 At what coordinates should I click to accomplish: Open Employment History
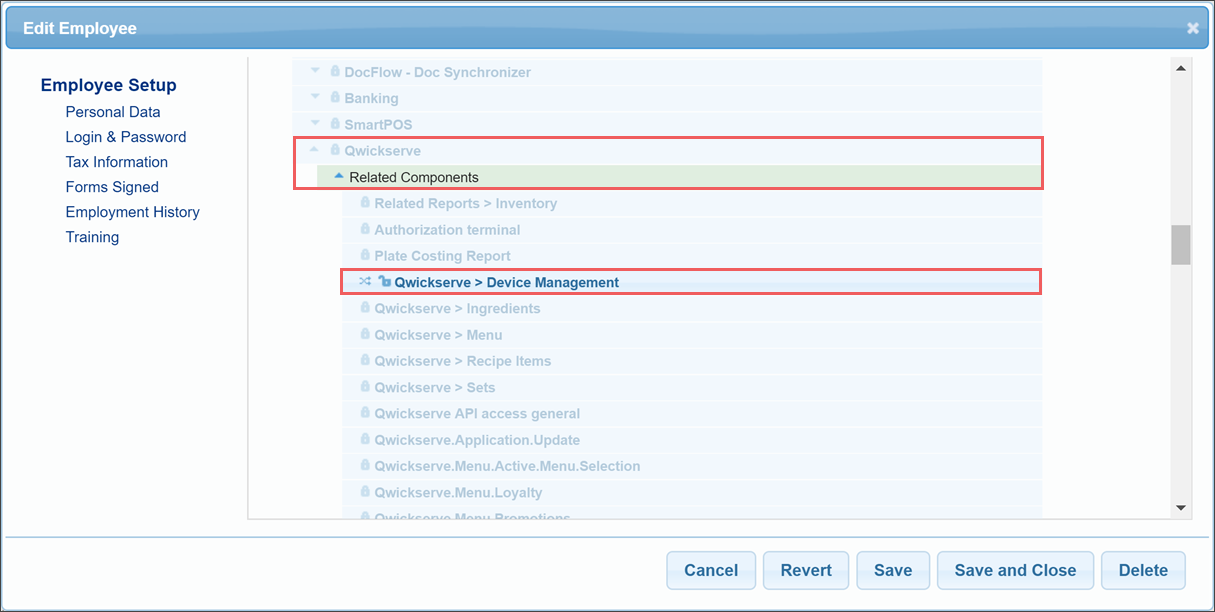133,212
